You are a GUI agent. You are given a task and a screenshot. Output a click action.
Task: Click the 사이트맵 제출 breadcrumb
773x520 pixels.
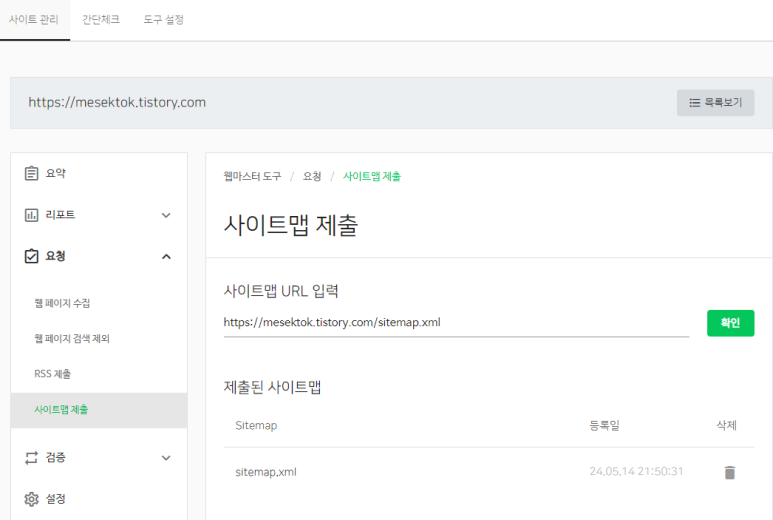372,176
